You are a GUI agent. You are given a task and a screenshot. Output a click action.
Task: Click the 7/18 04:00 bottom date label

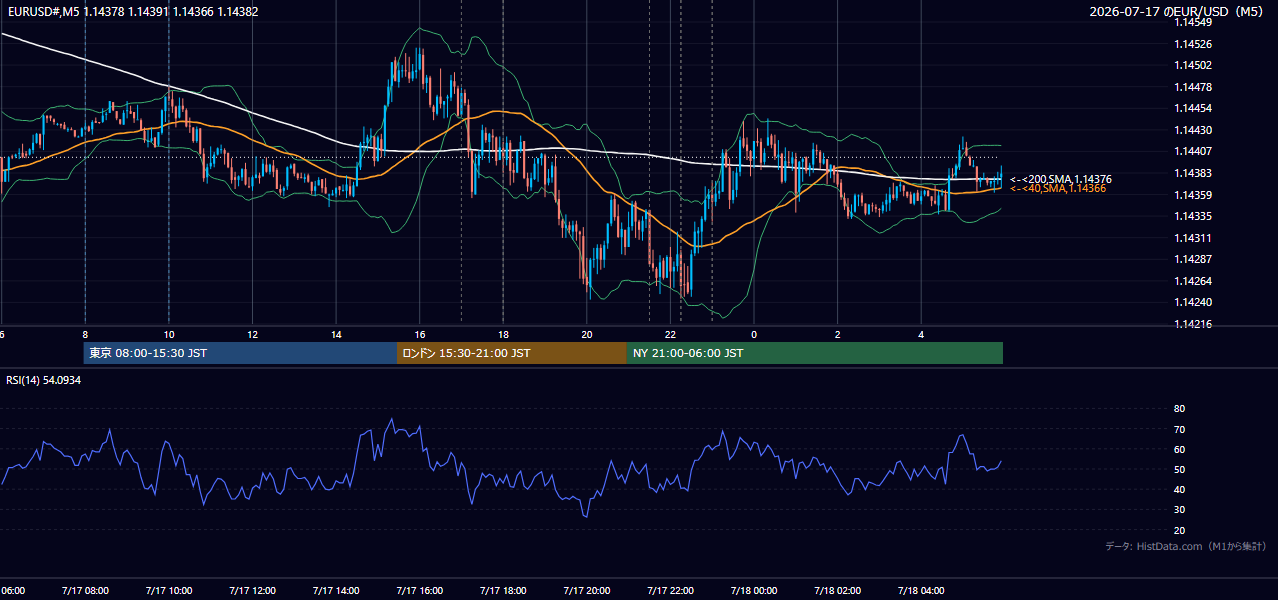point(921,591)
